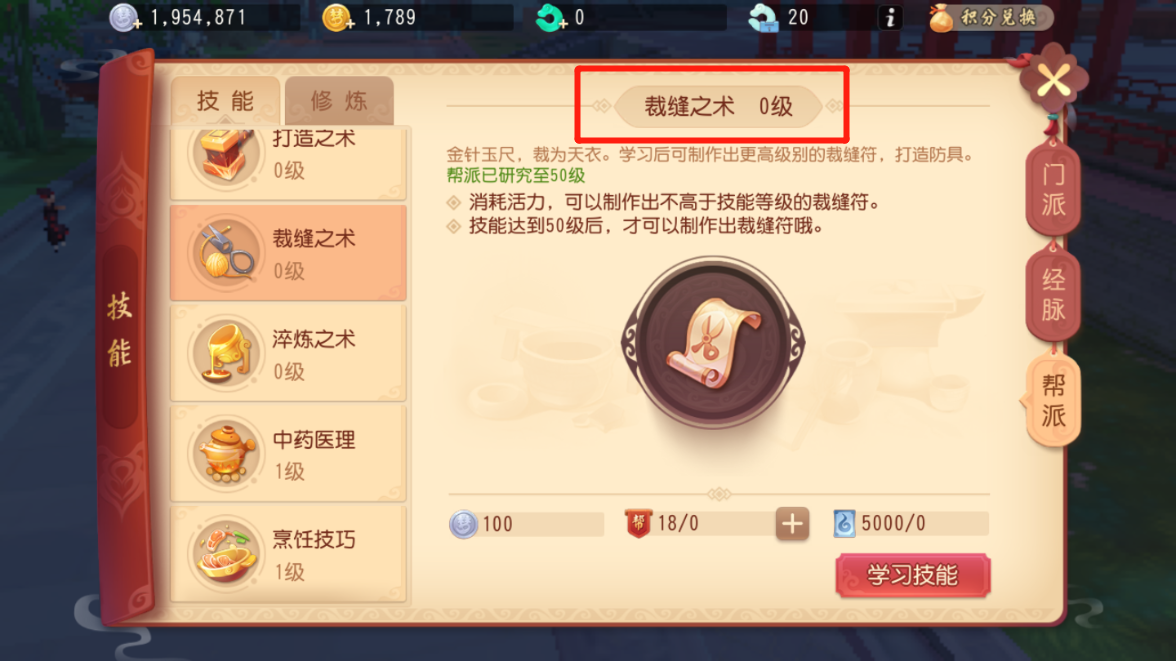Select the 淬炼之术 skill icon
This screenshot has width=1176, height=661.
pyautogui.click(x=225, y=353)
